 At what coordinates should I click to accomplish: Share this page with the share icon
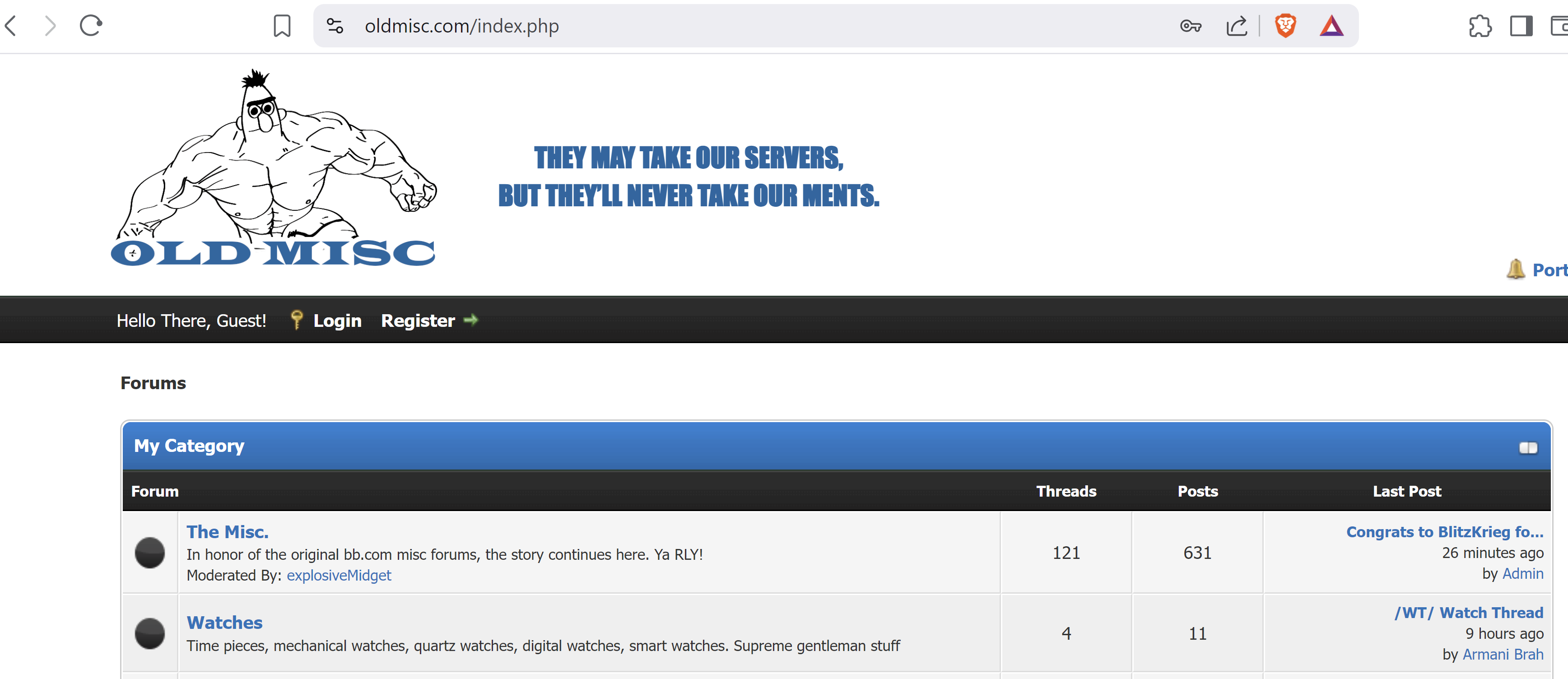click(x=1237, y=26)
